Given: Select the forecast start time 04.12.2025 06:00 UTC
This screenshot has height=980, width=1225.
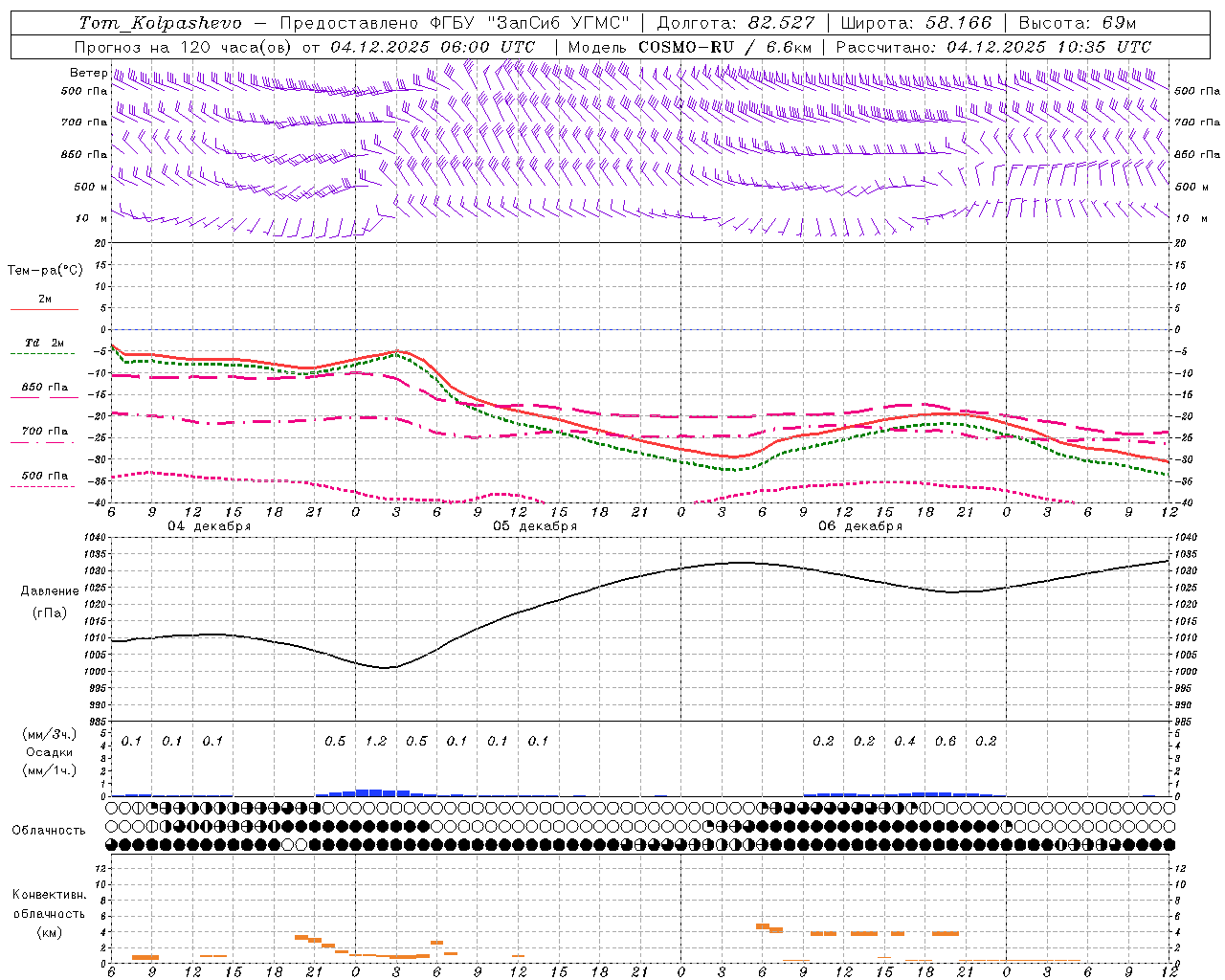Looking at the screenshot, I should pyautogui.click(x=433, y=47).
